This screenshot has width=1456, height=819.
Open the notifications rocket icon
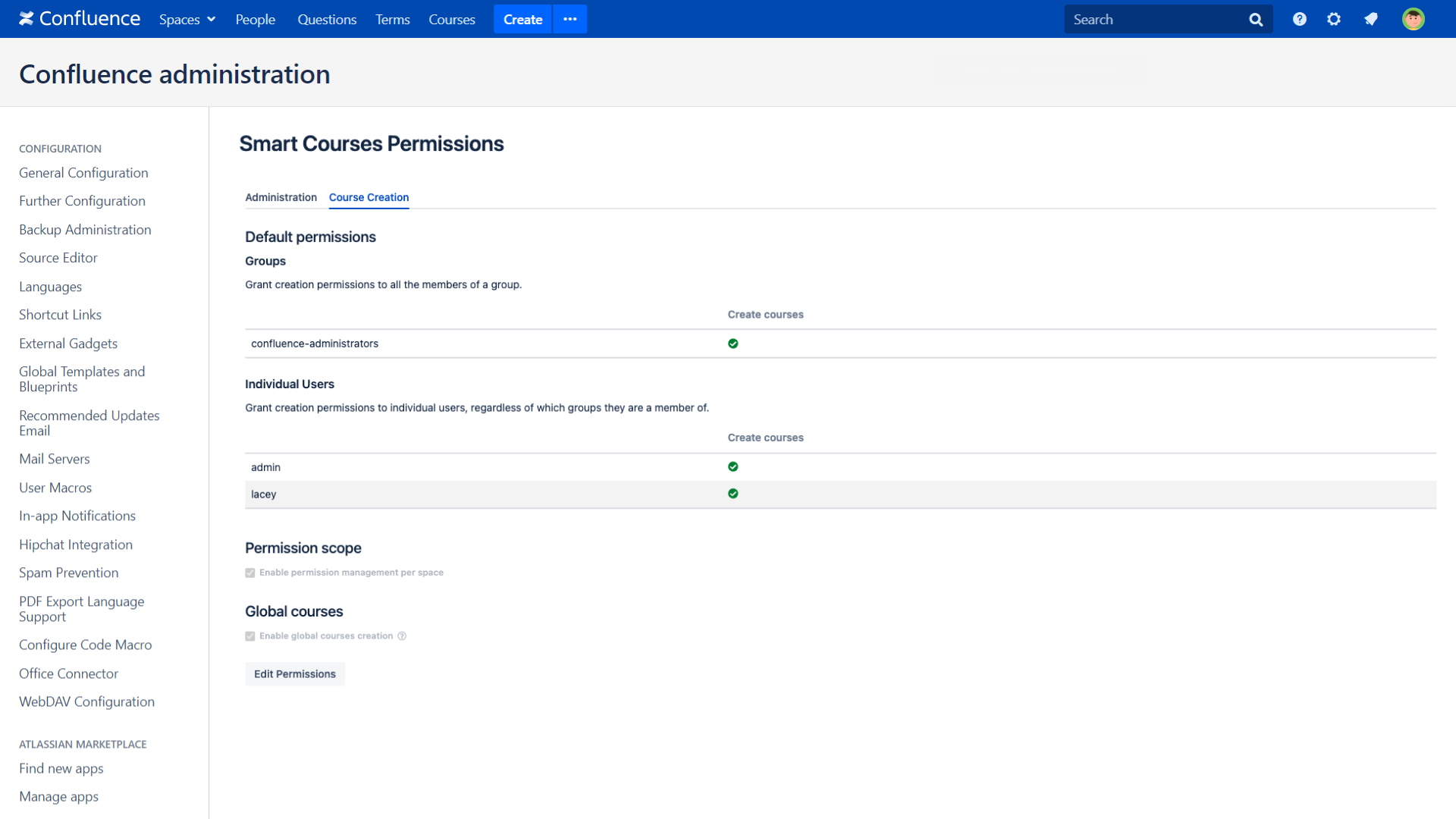point(1371,19)
